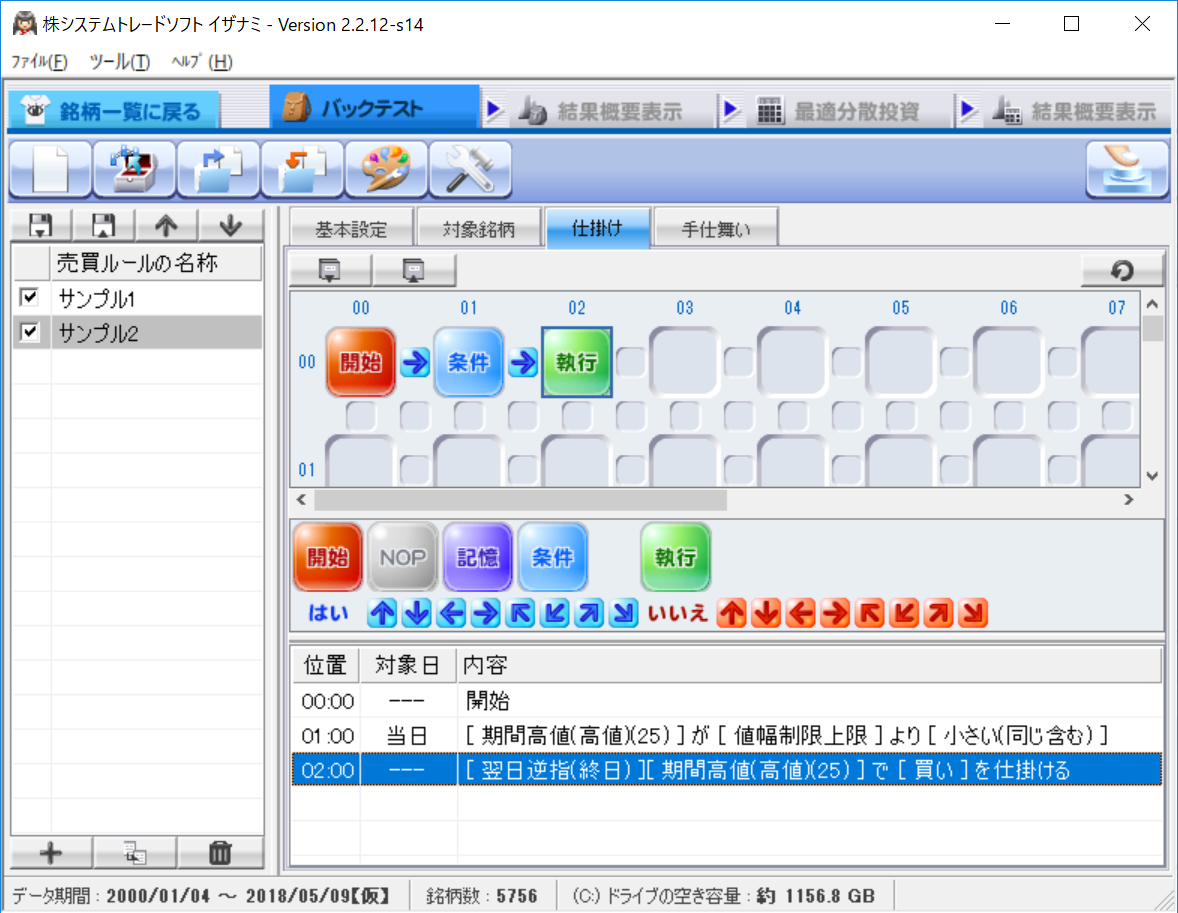Select the blue 条件 block in the palette
Viewport: 1178px width, 913px height.
click(553, 558)
